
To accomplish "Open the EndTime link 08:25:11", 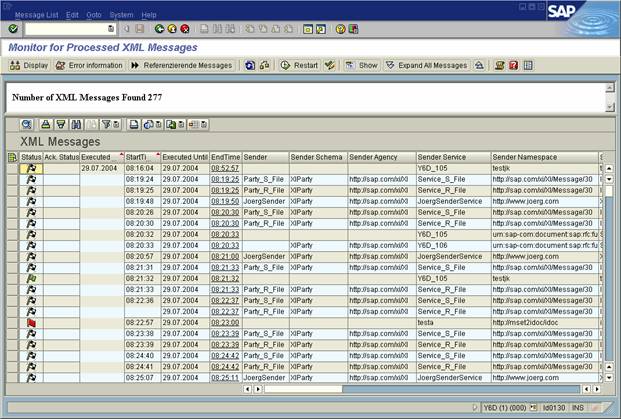I will tap(225, 378).
